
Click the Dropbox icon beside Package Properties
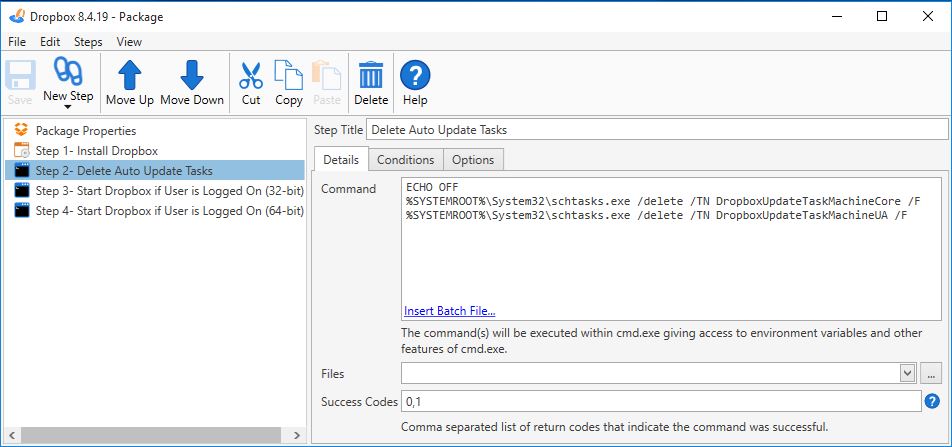[x=21, y=130]
